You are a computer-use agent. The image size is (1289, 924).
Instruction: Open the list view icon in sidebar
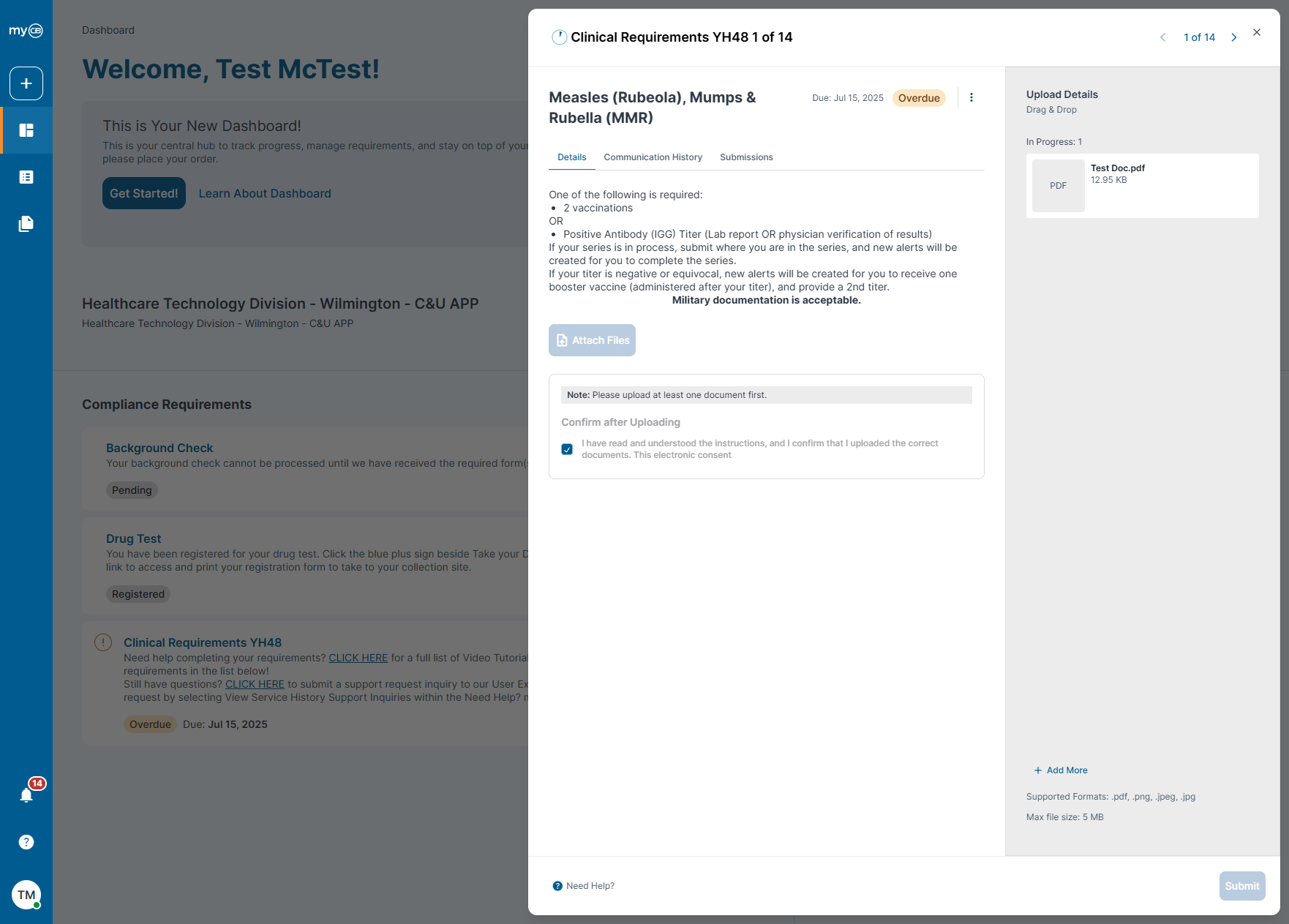tap(26, 177)
